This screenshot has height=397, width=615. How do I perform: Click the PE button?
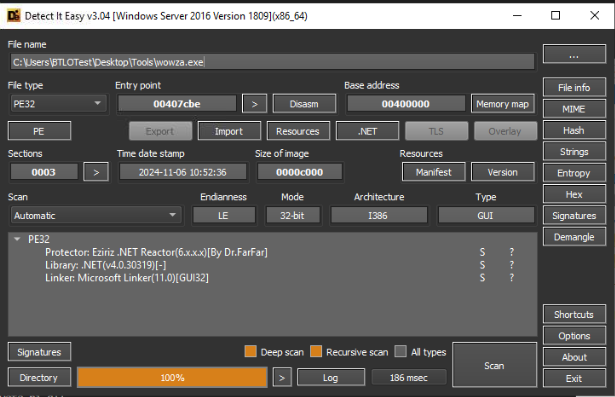(39, 131)
